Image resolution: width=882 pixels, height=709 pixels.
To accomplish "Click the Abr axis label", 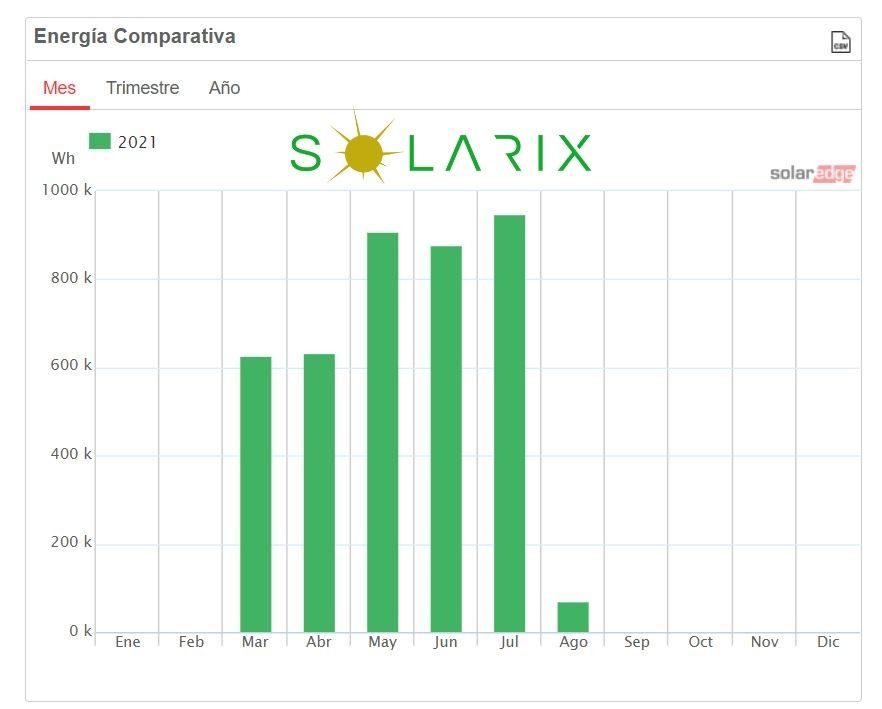I will click(x=319, y=641).
